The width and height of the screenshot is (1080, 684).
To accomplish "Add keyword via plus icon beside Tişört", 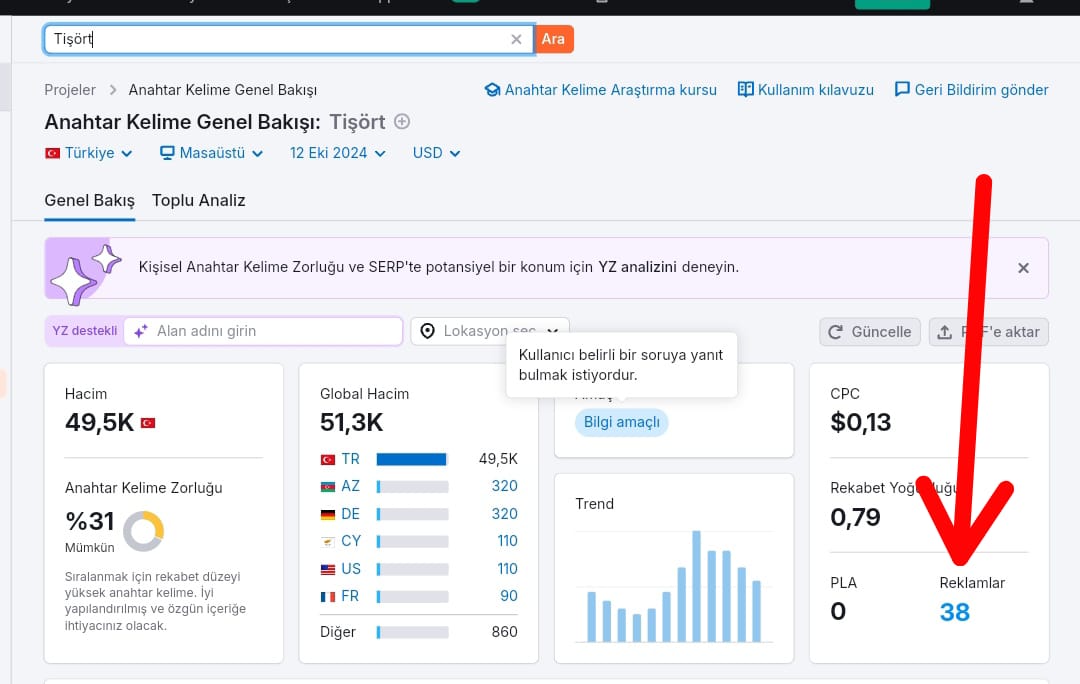I will [402, 122].
